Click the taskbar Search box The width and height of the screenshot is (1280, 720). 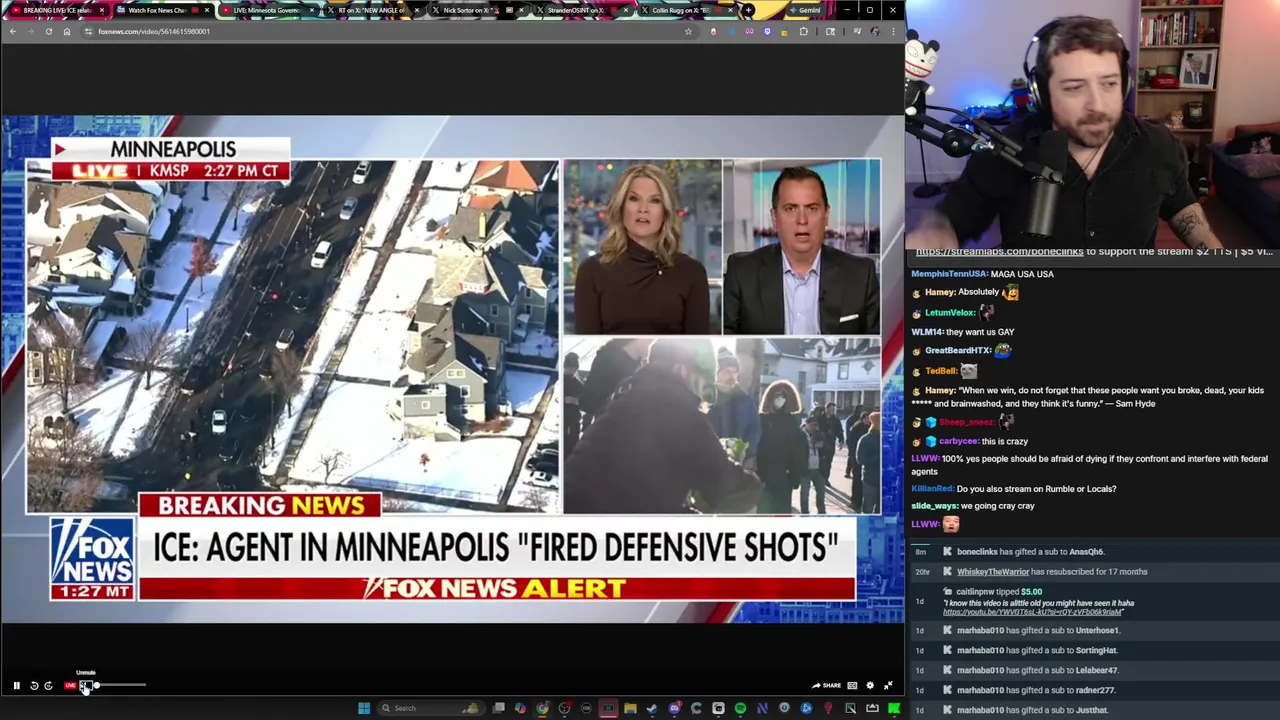point(430,708)
